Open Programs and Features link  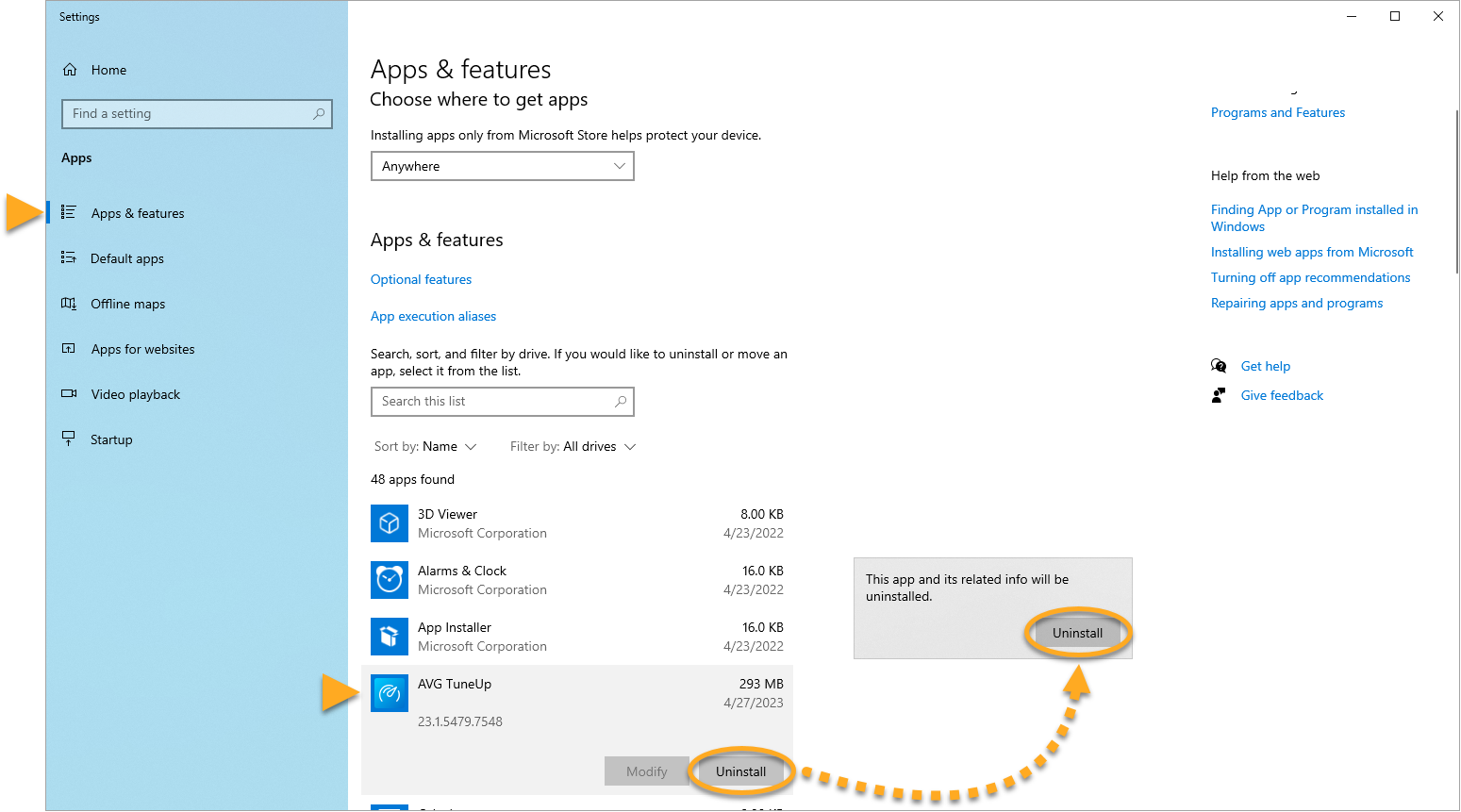click(x=1277, y=112)
